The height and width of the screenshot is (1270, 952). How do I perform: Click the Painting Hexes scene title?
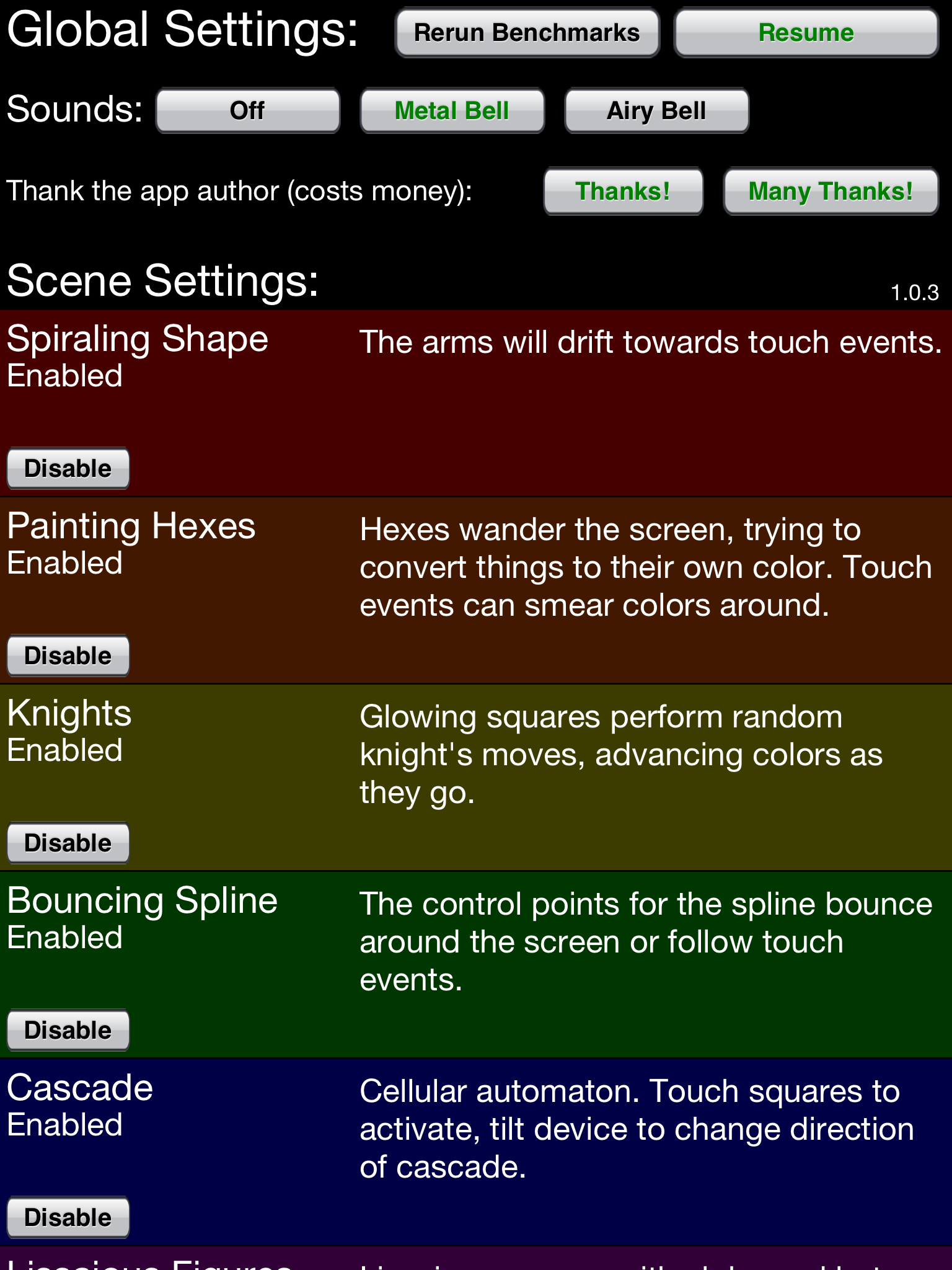[x=131, y=526]
